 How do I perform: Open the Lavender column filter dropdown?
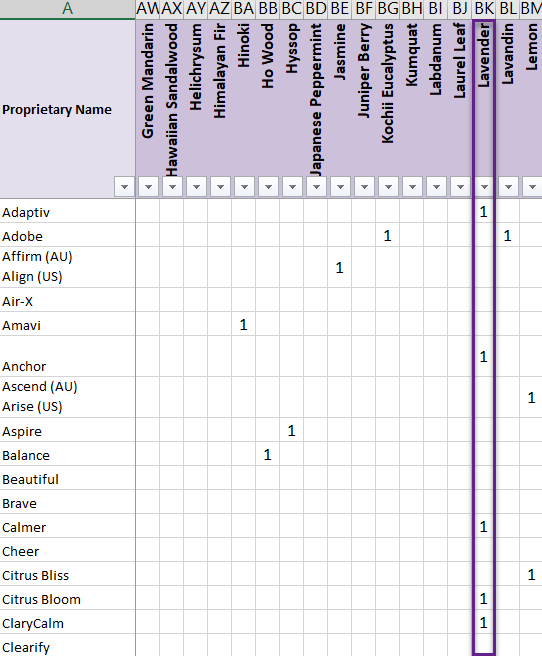[484, 187]
